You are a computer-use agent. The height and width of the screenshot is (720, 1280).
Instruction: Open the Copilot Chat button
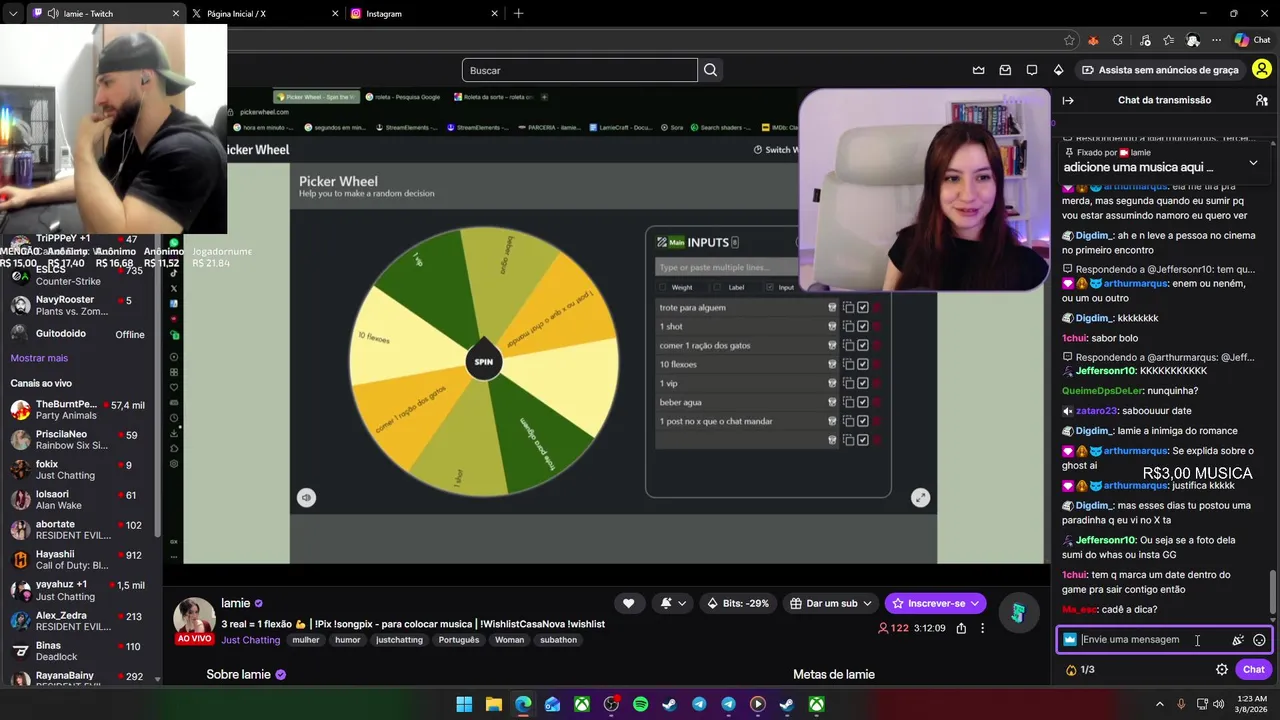click(x=1252, y=40)
